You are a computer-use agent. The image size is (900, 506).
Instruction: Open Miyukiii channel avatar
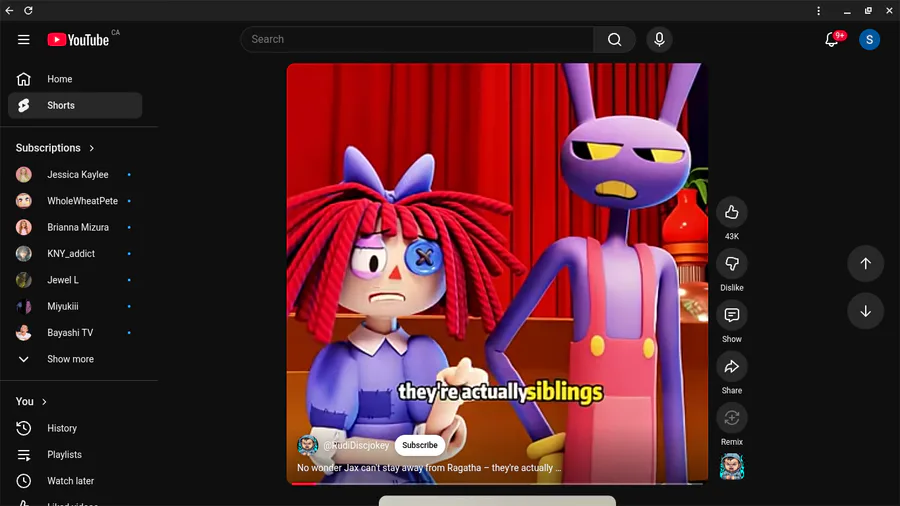(24, 306)
